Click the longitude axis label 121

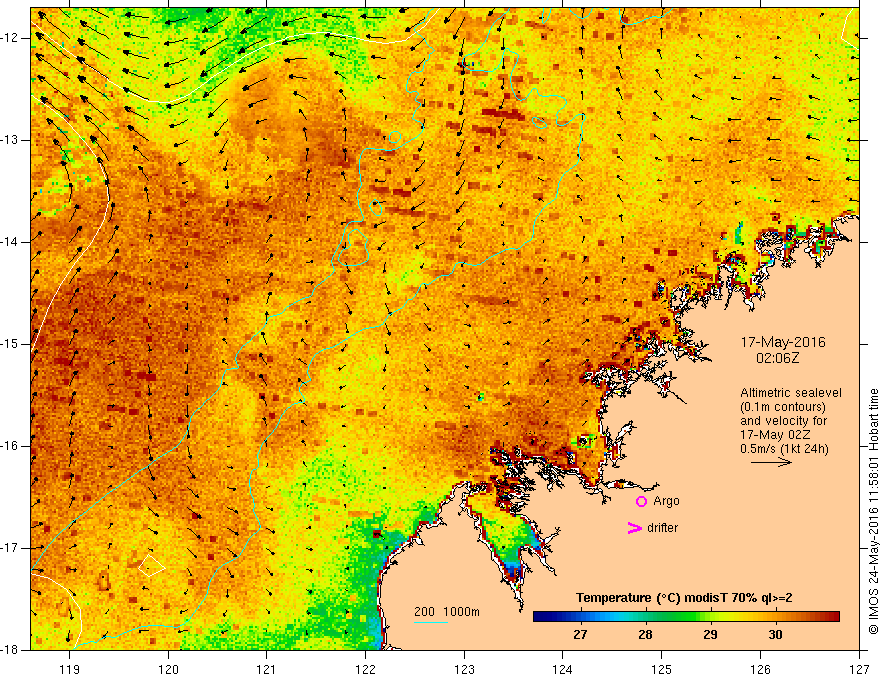click(x=266, y=669)
